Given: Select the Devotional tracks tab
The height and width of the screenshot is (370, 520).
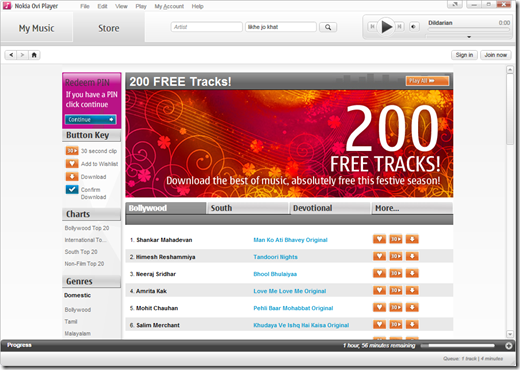Looking at the screenshot, I should [x=330, y=208].
